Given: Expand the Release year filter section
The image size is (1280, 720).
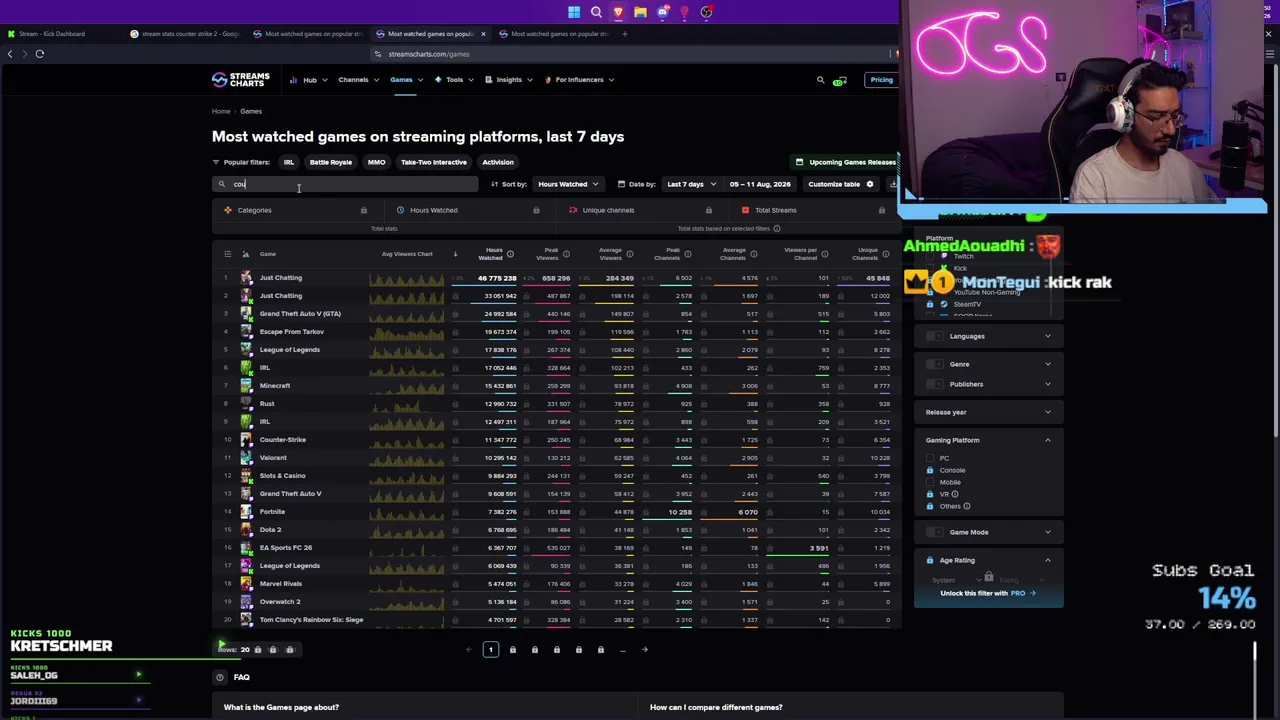Looking at the screenshot, I should pos(1048,412).
